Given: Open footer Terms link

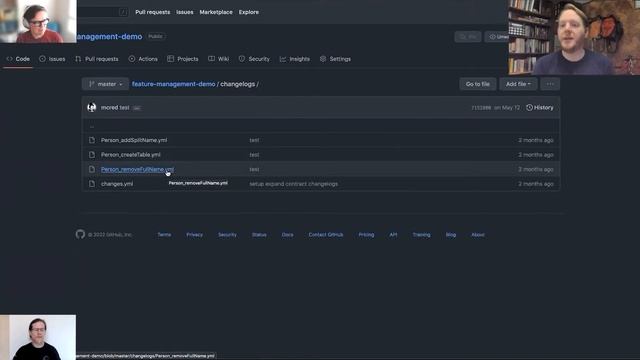Looking at the screenshot, I should click(x=164, y=235).
